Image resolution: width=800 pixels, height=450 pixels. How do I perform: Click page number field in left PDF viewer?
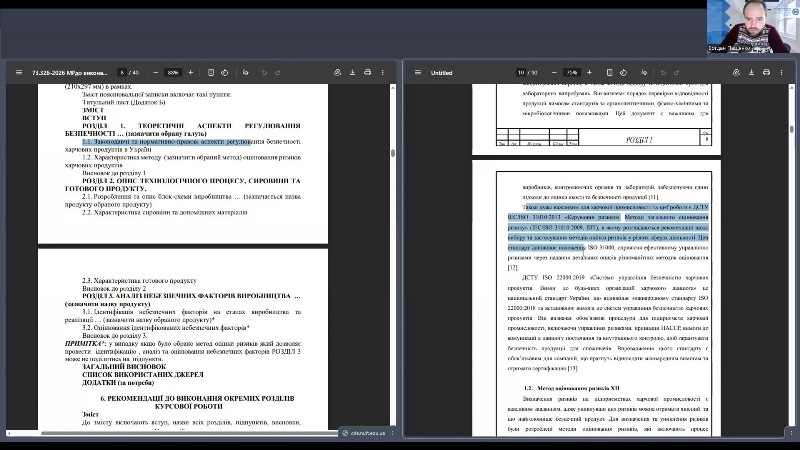pyautogui.click(x=122, y=72)
